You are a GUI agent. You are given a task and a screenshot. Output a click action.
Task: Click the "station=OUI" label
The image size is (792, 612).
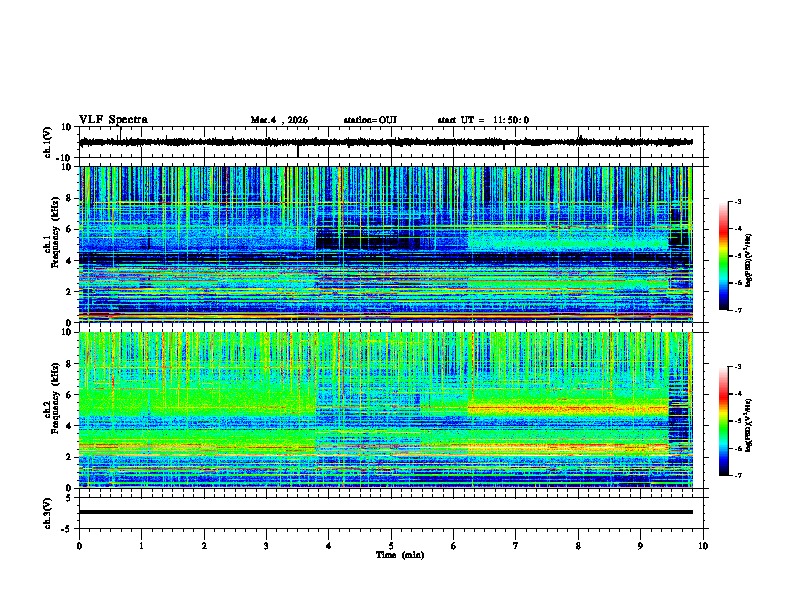(370, 120)
